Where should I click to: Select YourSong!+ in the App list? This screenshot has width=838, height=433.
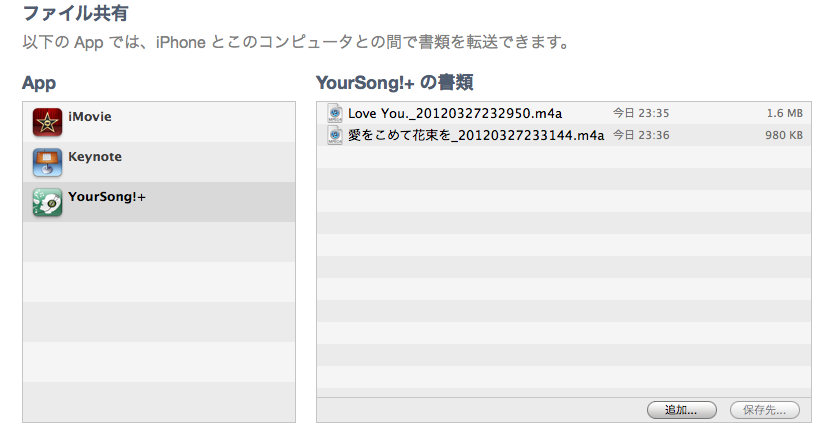click(159, 202)
